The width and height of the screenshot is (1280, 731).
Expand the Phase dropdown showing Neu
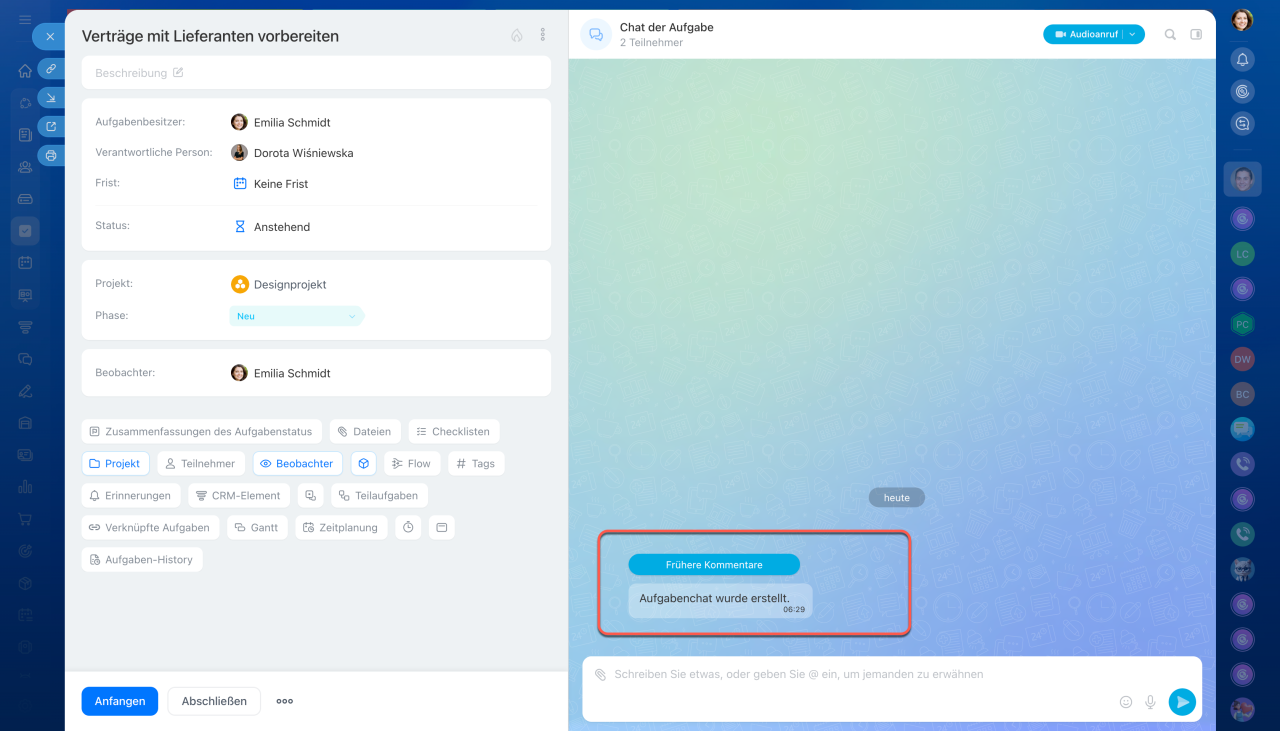click(296, 316)
